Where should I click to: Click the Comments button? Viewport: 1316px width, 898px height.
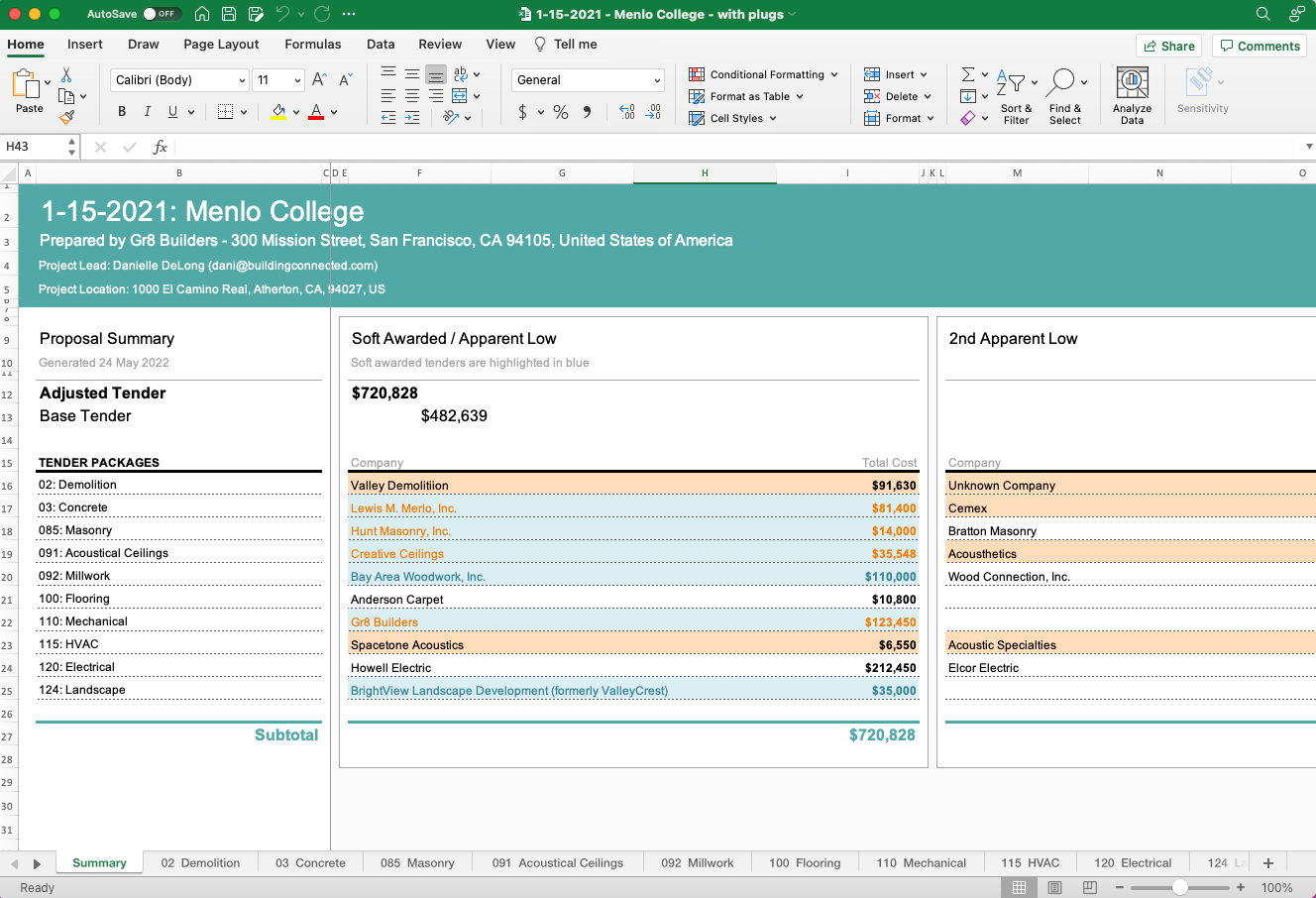click(x=1260, y=46)
